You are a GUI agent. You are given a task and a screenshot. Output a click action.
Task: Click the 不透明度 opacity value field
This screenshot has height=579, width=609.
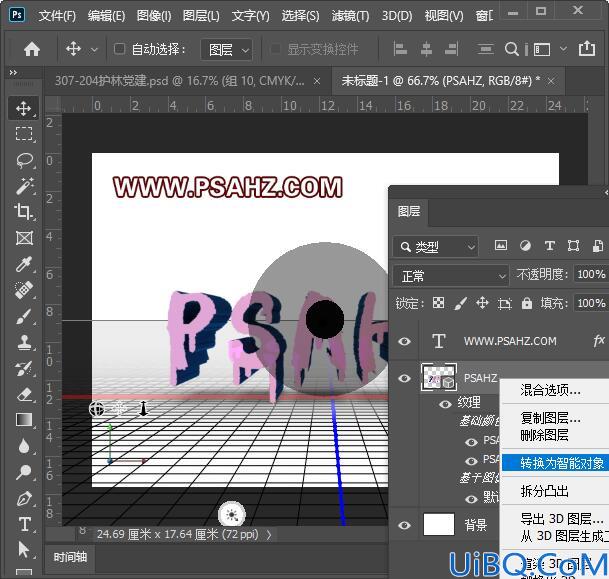(591, 274)
